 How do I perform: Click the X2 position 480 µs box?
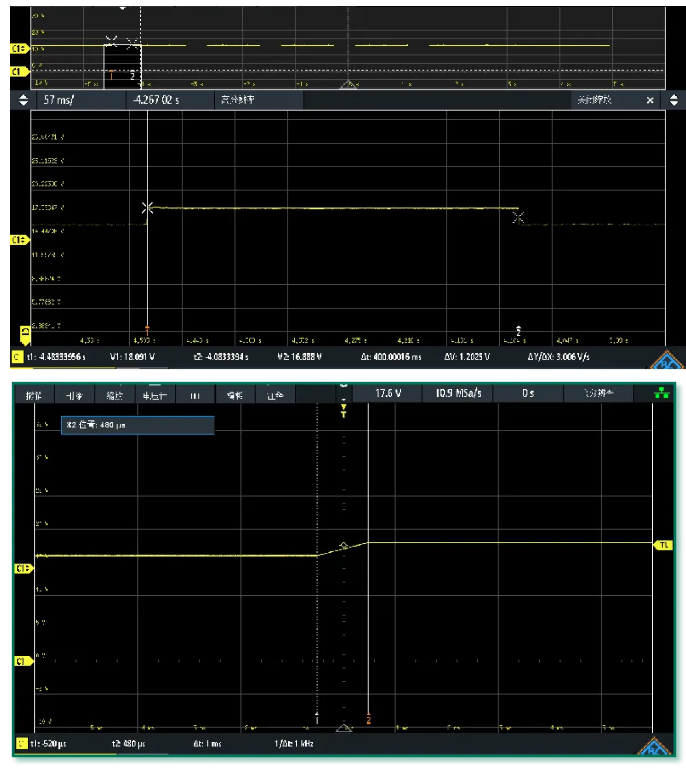[x=139, y=425]
